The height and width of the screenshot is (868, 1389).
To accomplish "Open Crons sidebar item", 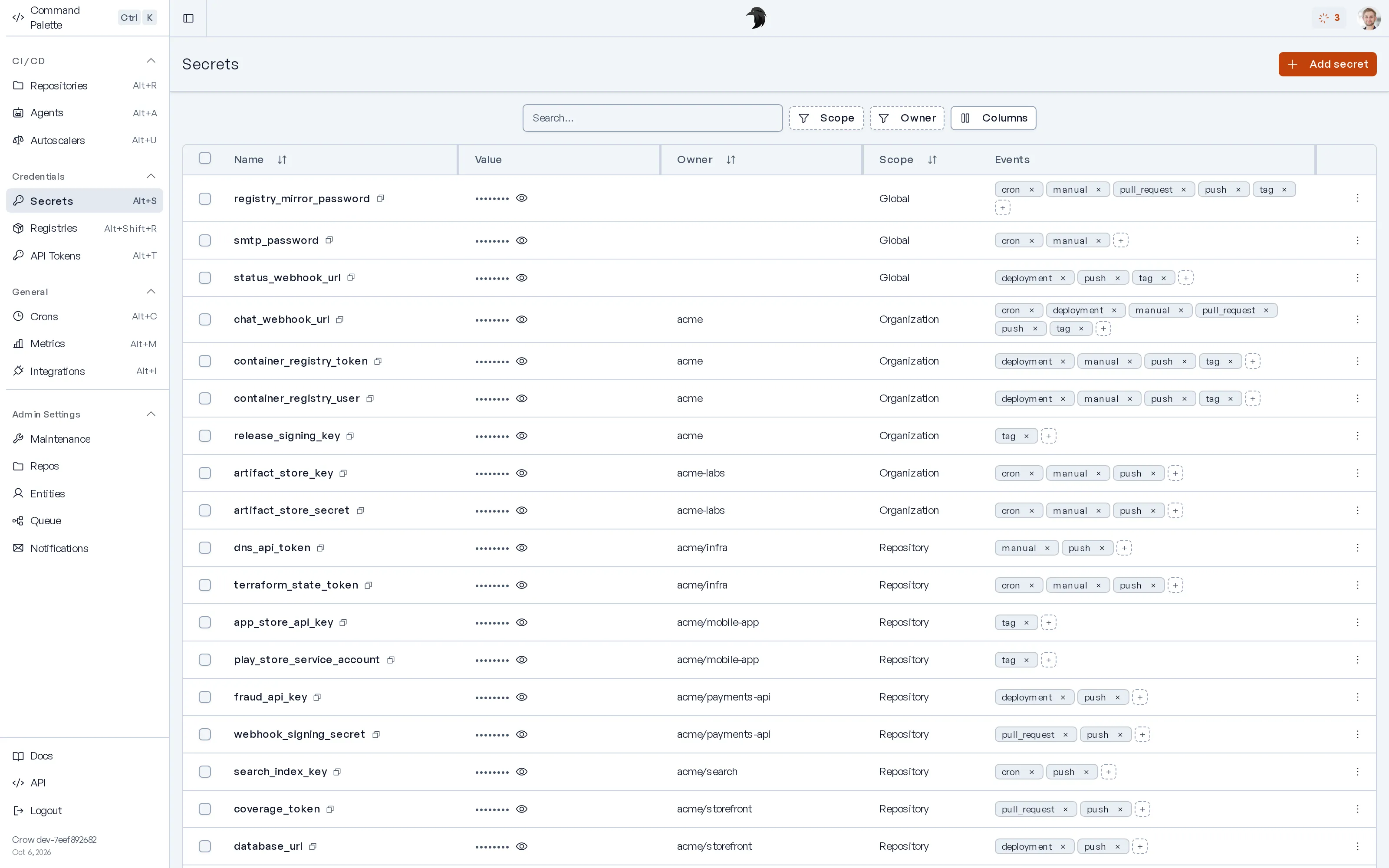I will [x=84, y=317].
